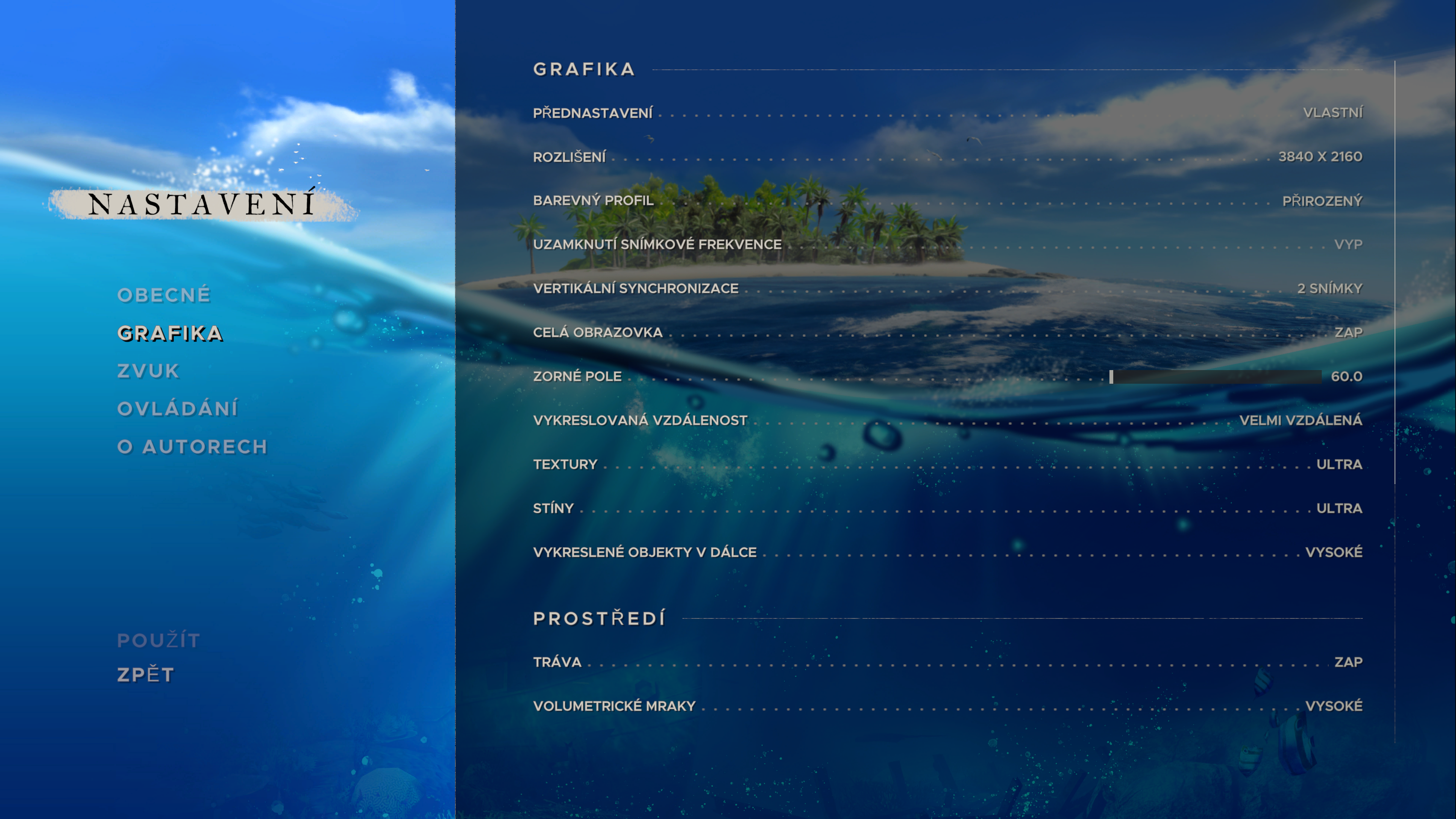
Task: Open the Obecné settings tab
Action: click(164, 295)
